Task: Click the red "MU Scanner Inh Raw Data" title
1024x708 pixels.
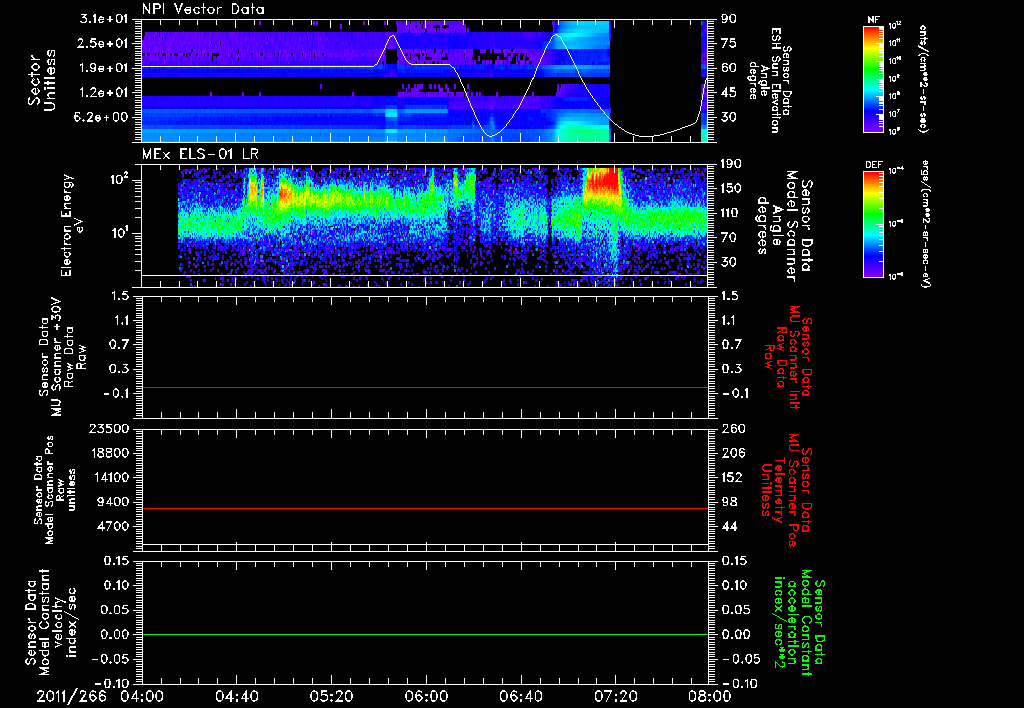Action: 788,357
